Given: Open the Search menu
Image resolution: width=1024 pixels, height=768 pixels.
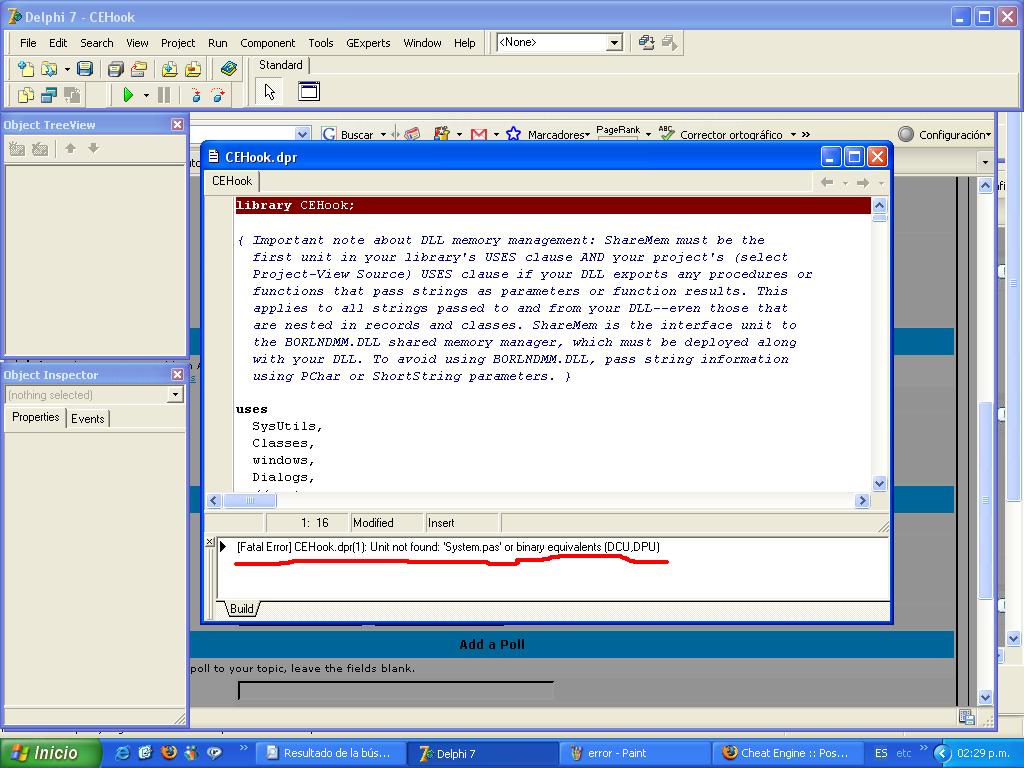Looking at the screenshot, I should click(97, 43).
